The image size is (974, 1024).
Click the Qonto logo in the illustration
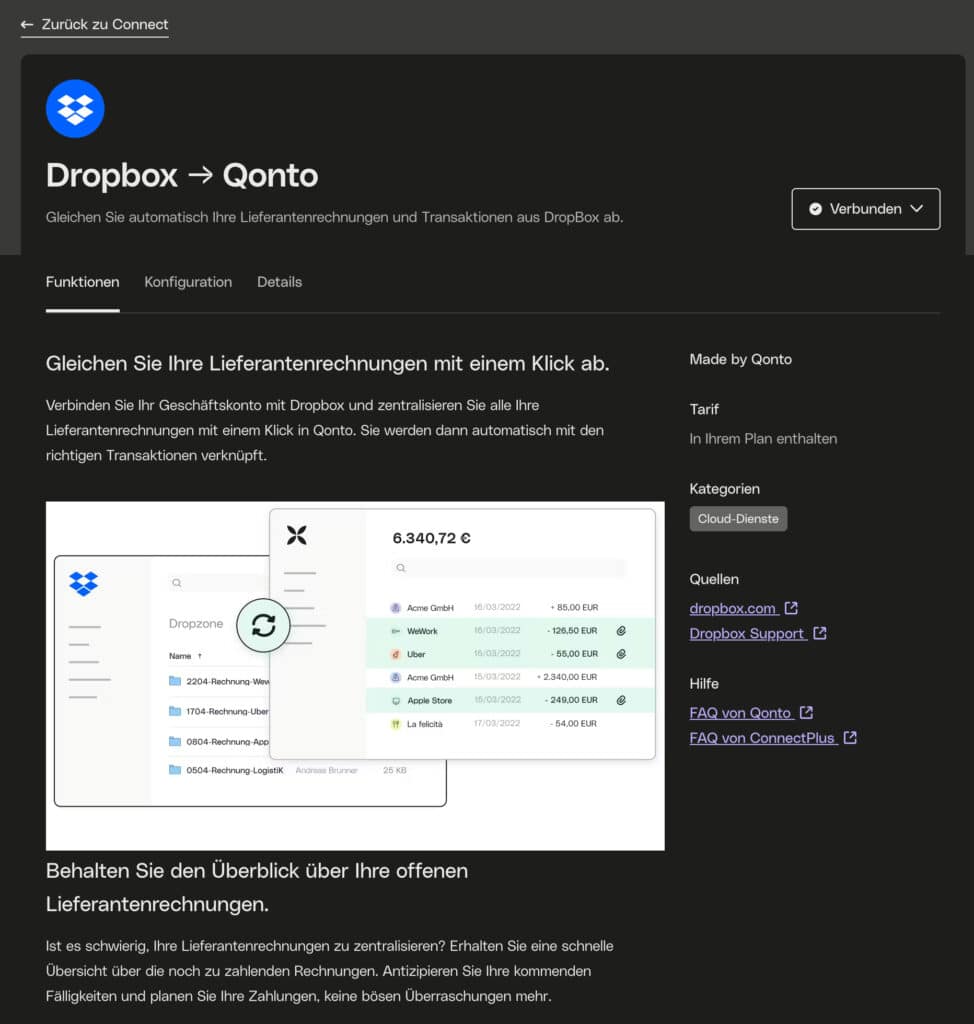[x=297, y=535]
